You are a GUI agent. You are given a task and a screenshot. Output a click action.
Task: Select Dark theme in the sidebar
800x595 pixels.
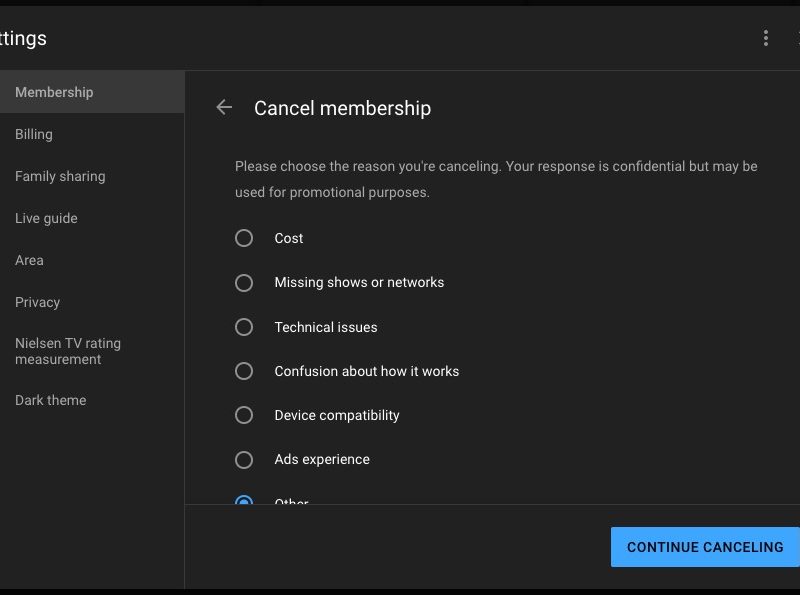(51, 400)
